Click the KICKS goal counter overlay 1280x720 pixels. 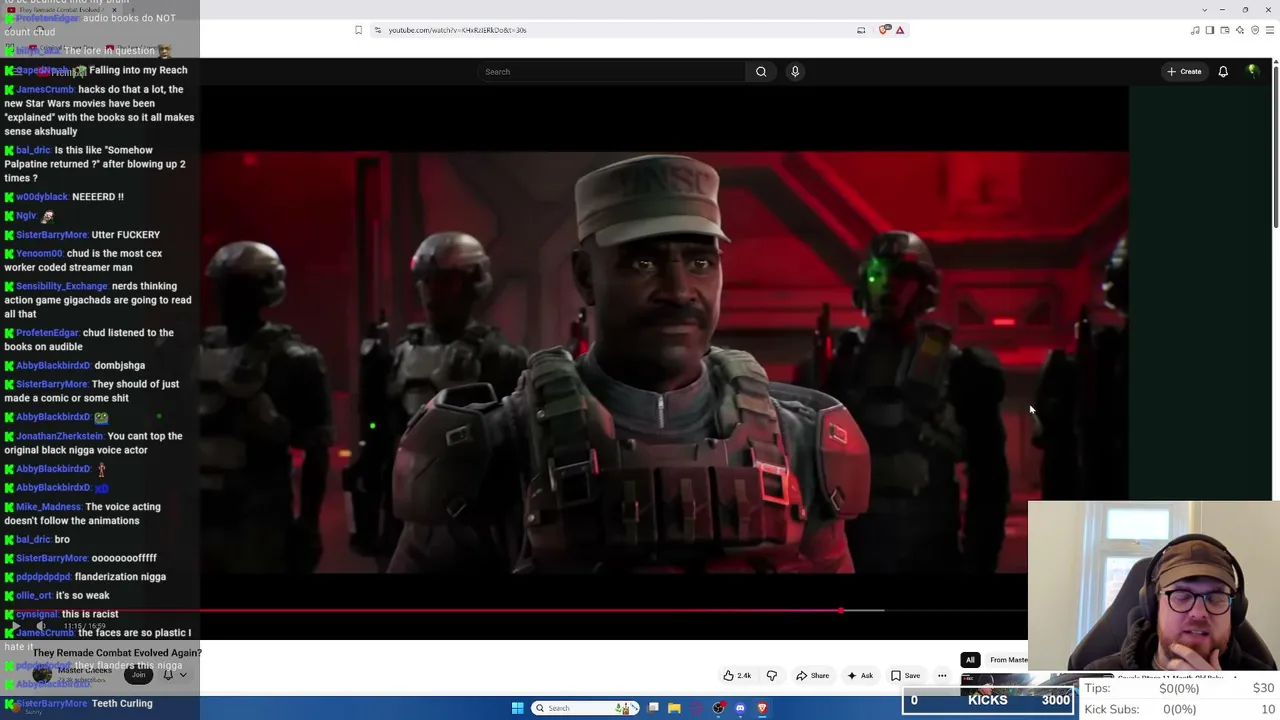point(987,700)
